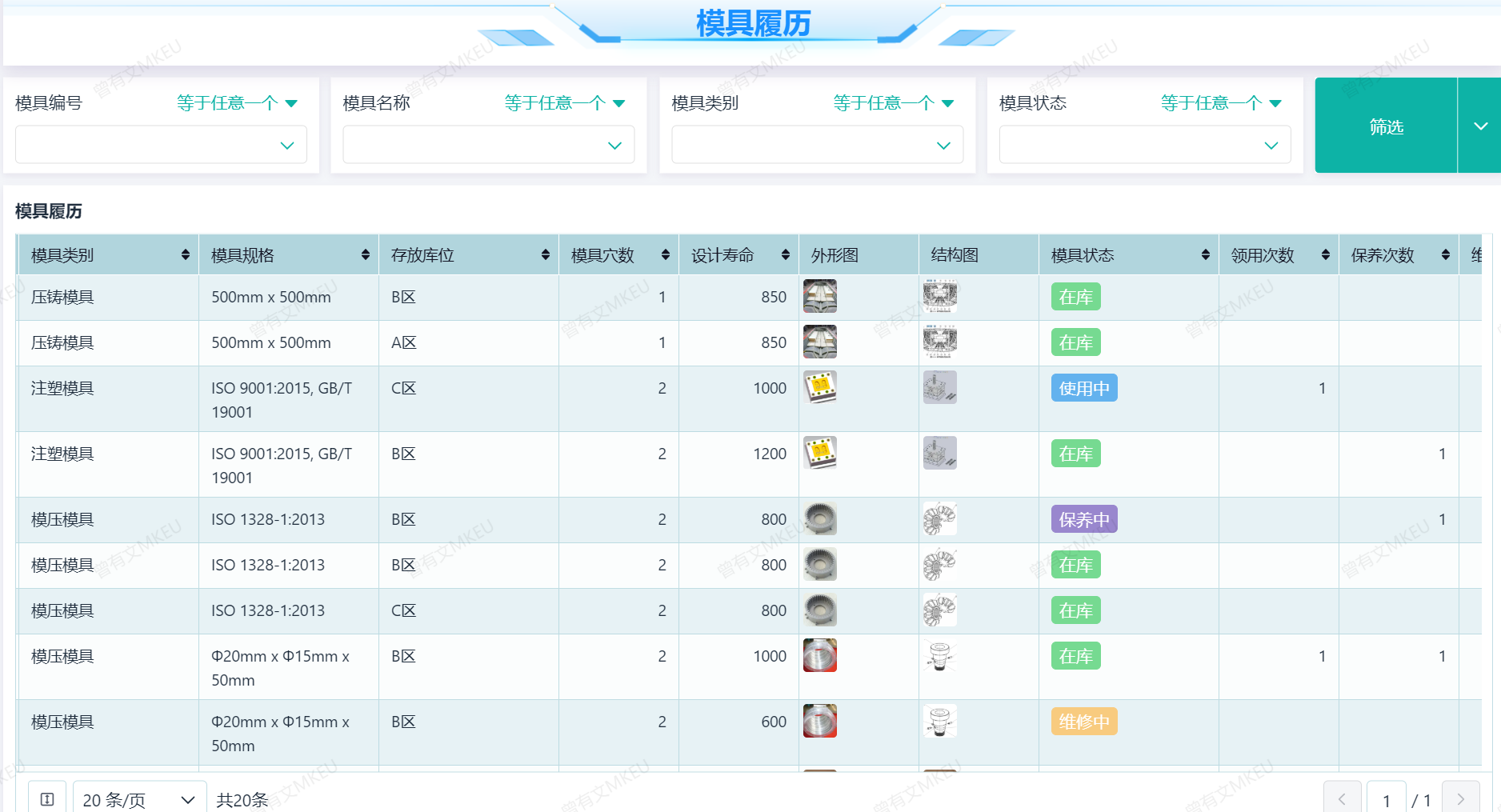Image resolution: width=1501 pixels, height=812 pixels.
Task: Click the column settings icon at bottom left
Action: click(47, 798)
